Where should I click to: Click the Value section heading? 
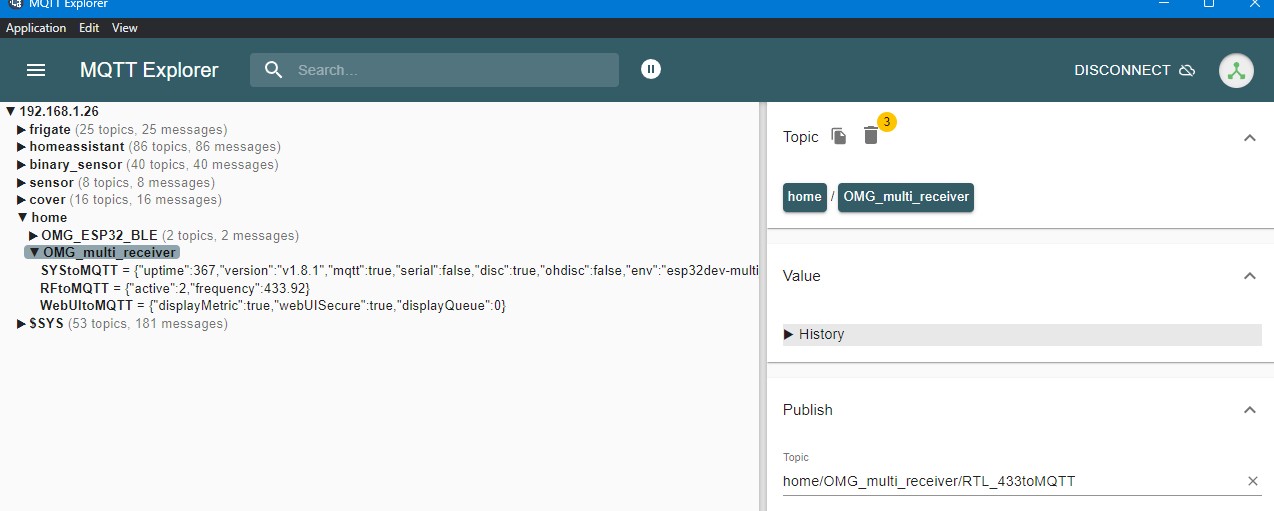click(x=802, y=275)
